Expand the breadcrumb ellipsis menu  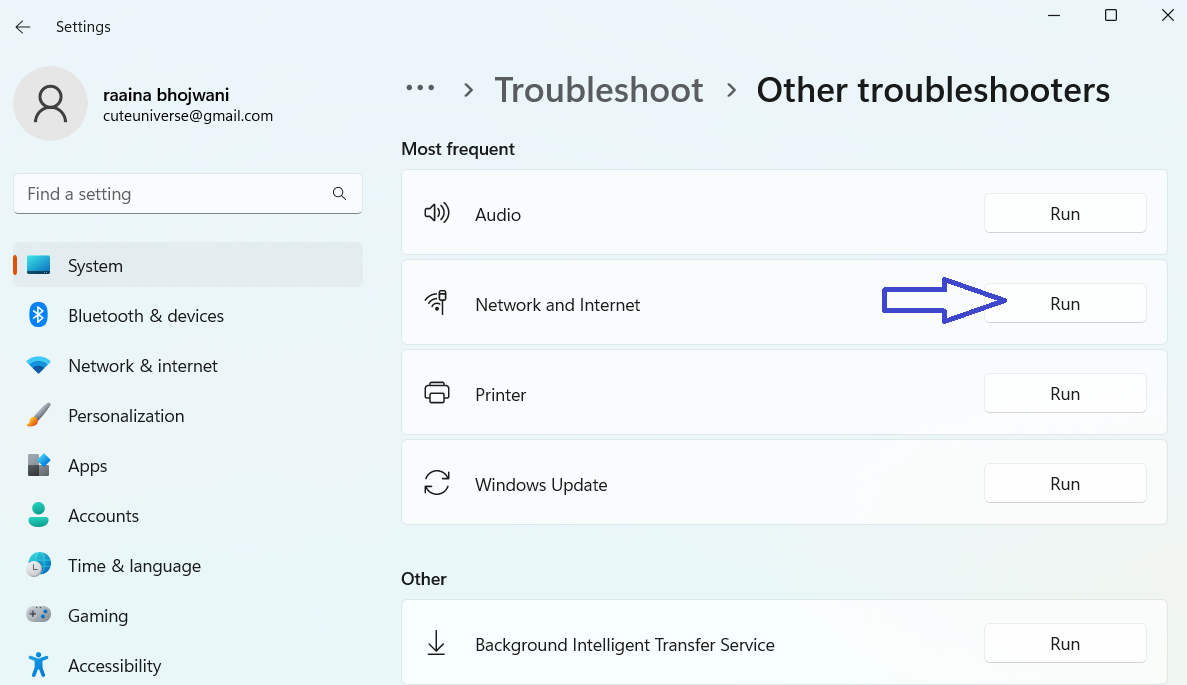tap(420, 89)
